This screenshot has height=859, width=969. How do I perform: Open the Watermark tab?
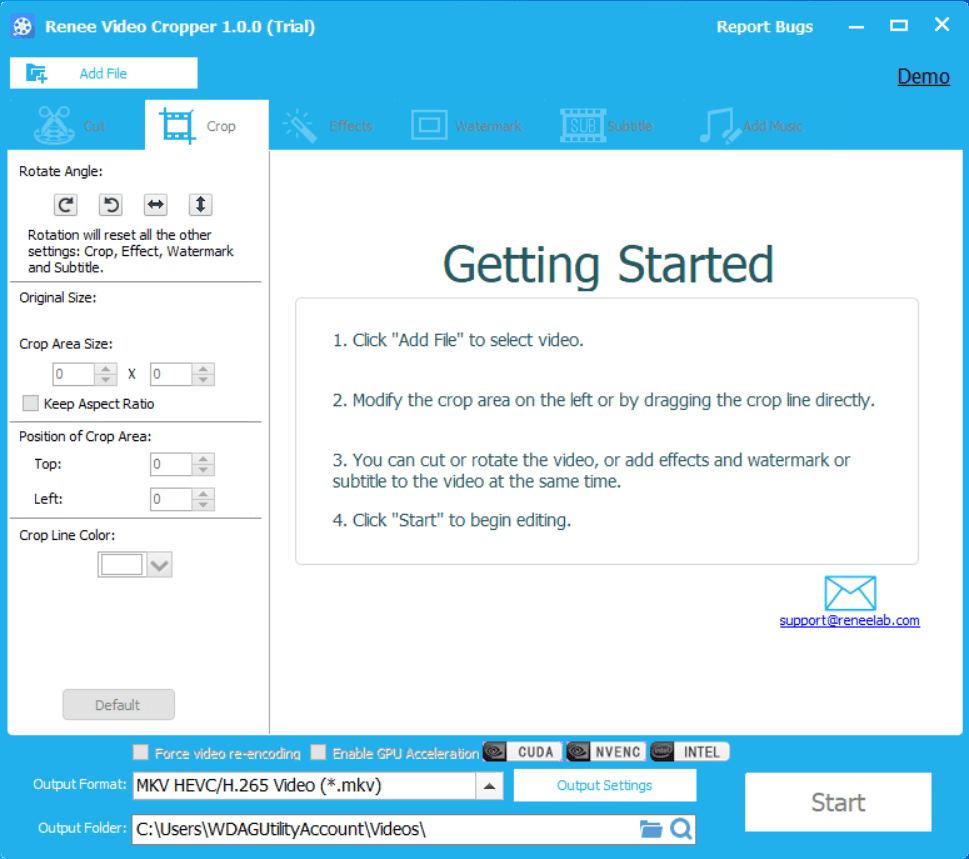coord(467,125)
